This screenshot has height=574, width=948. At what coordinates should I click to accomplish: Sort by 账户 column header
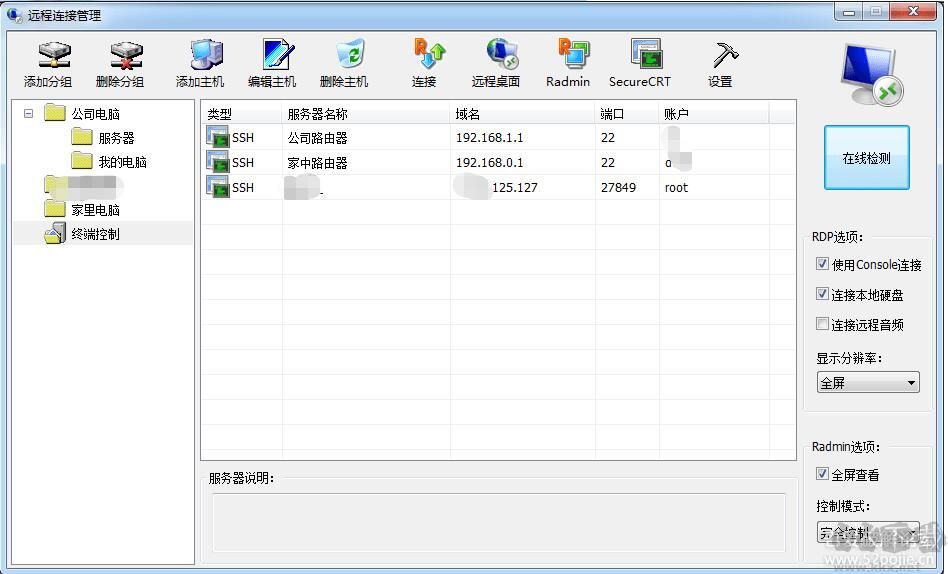tap(713, 114)
